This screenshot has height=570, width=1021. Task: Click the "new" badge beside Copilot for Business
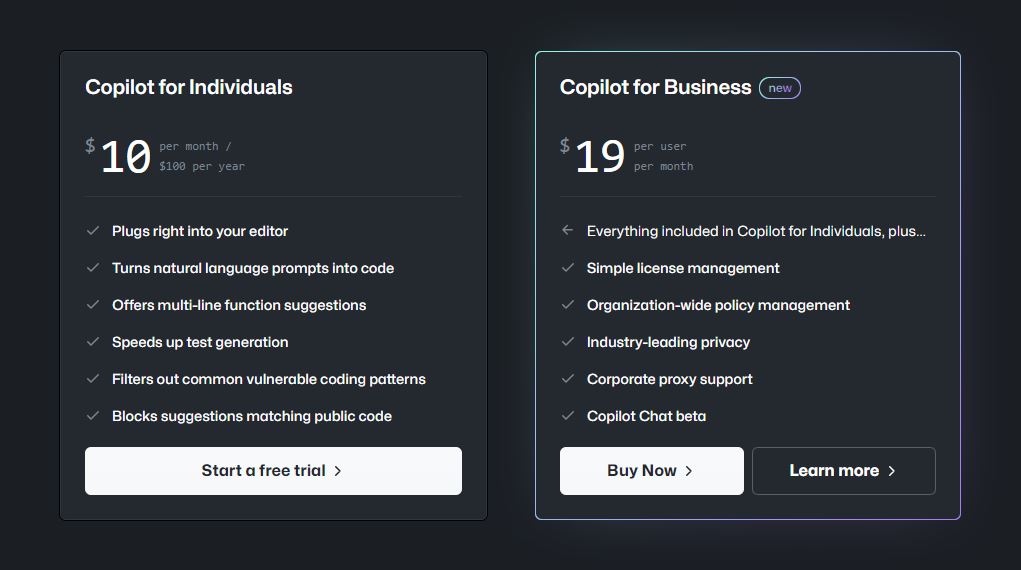(x=780, y=88)
